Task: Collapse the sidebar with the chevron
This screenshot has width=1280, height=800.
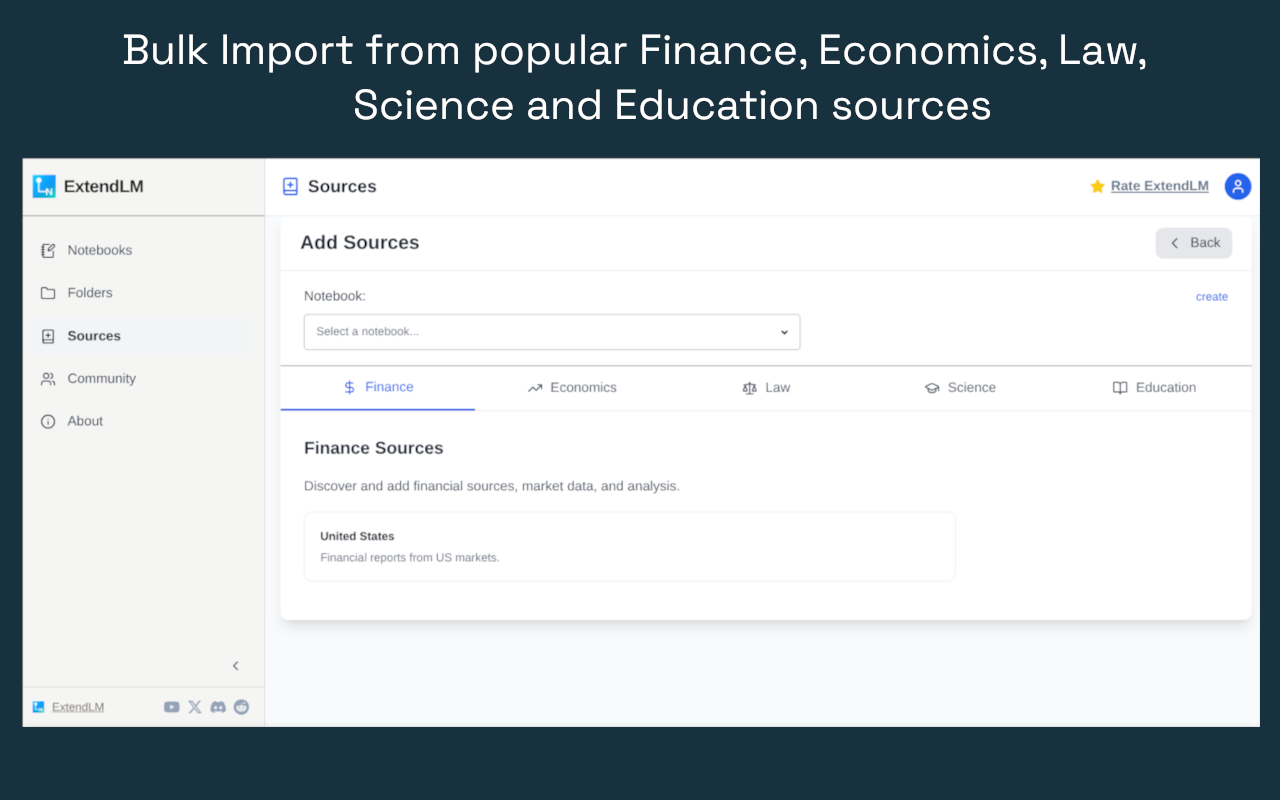Action: [236, 666]
